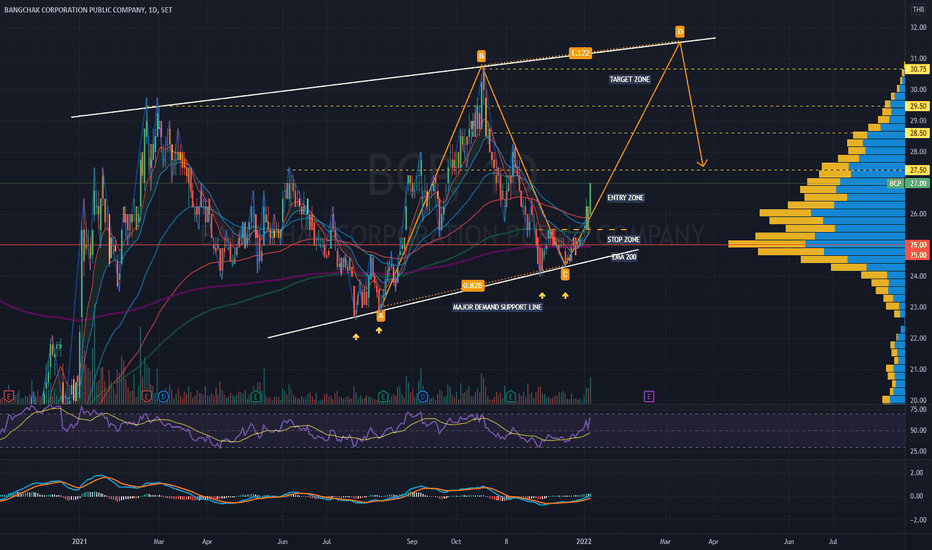The width and height of the screenshot is (932, 550).
Task: Click the ENTRY ZONE text annotation
Action: click(625, 197)
